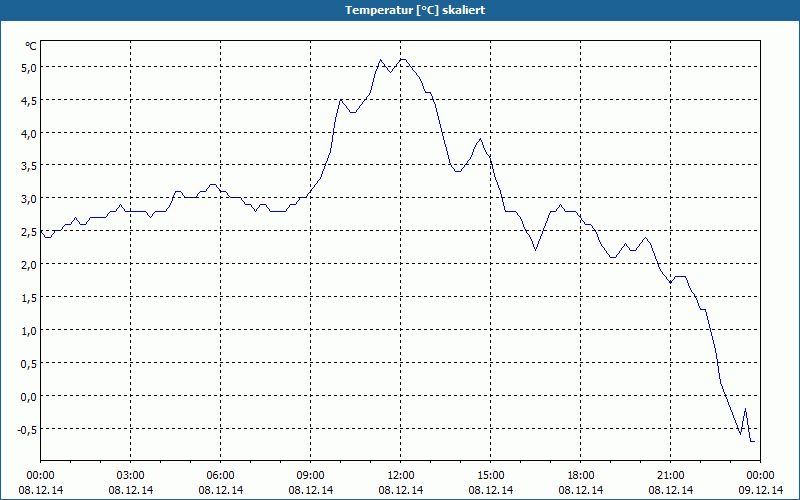Screen dimensions: 800x500
Task: Click the '08.12.14' date under 03:00
Action: click(x=131, y=490)
